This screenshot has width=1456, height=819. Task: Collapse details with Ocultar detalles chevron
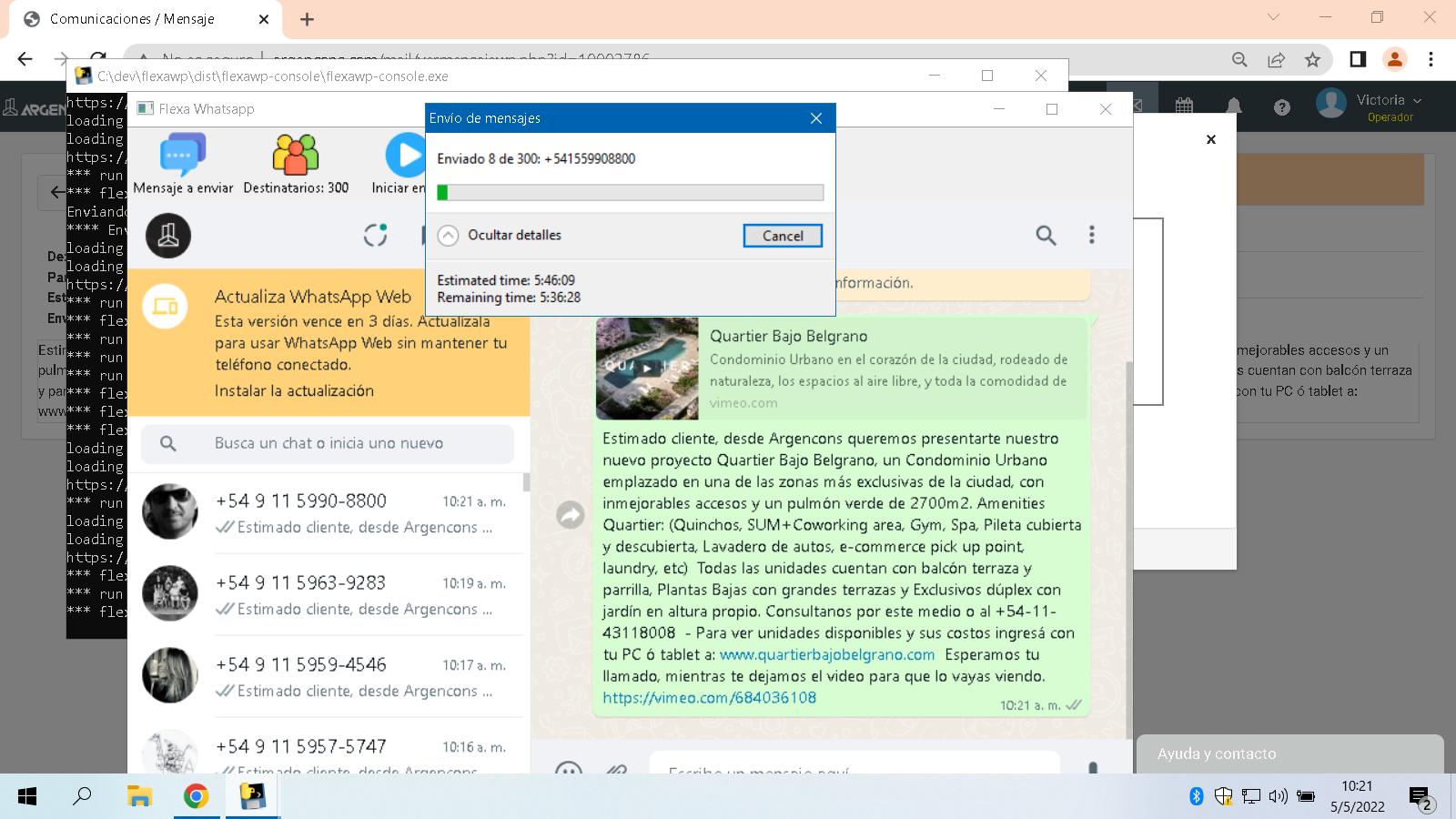pos(448,236)
